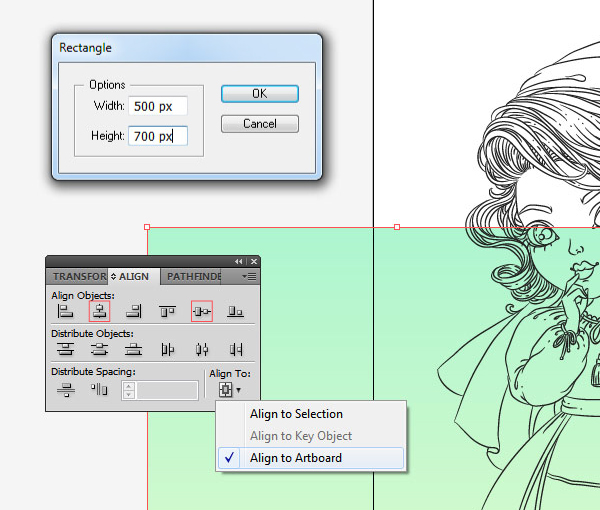Viewport: 600px width, 510px height.
Task: Close the Align panel group
Action: (254, 261)
